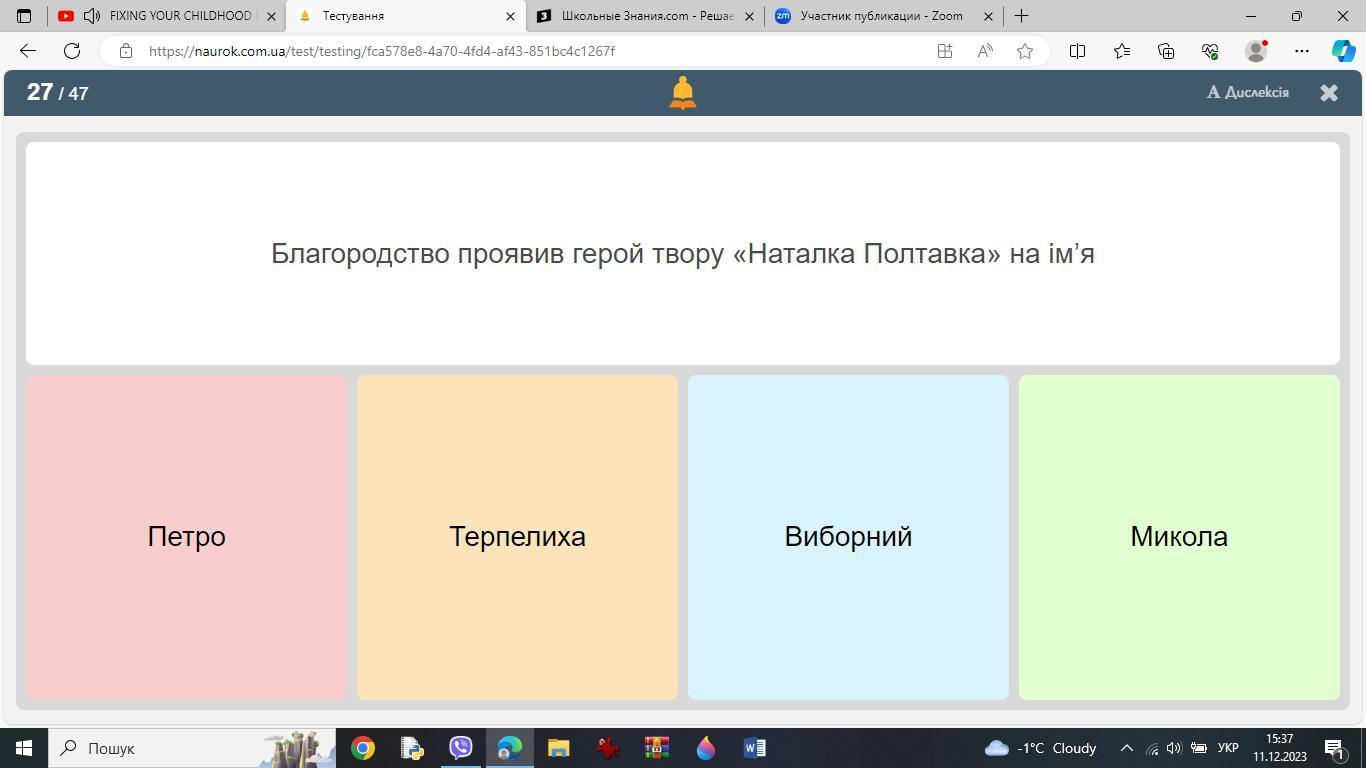Close the YouTube FIXING YOUR CHILDHOOD tab
The height and width of the screenshot is (768, 1366).
271,16
